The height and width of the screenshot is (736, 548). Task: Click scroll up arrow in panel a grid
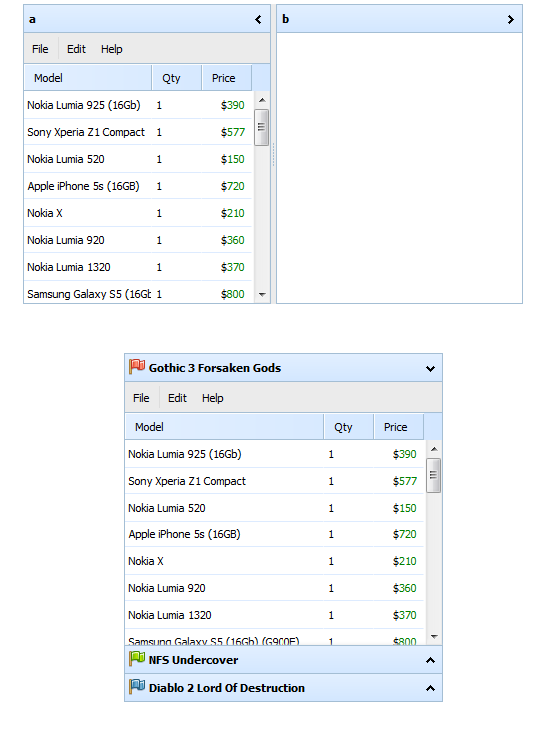coord(262,100)
